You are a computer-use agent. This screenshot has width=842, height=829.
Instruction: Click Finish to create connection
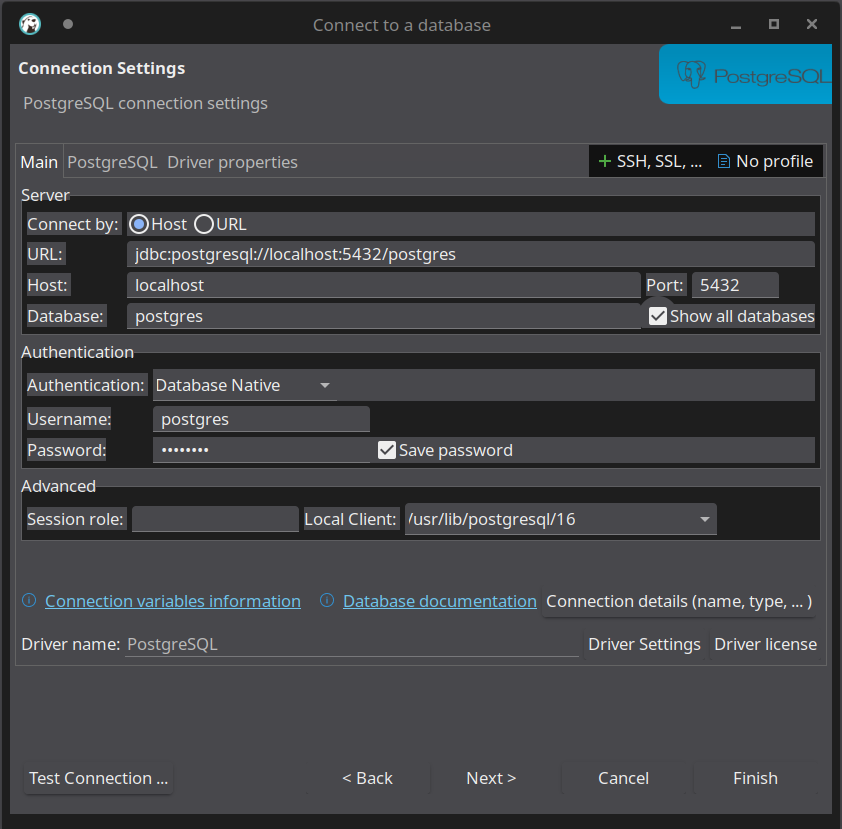coord(756,778)
